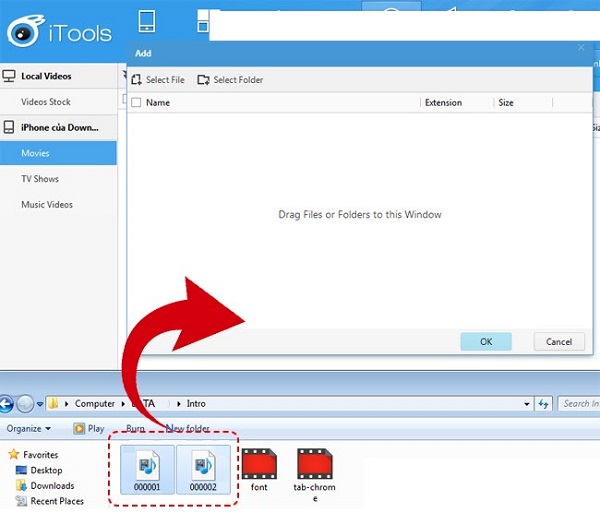Click the iTools logo icon
This screenshot has height=513, width=600.
pyautogui.click(x=24, y=32)
